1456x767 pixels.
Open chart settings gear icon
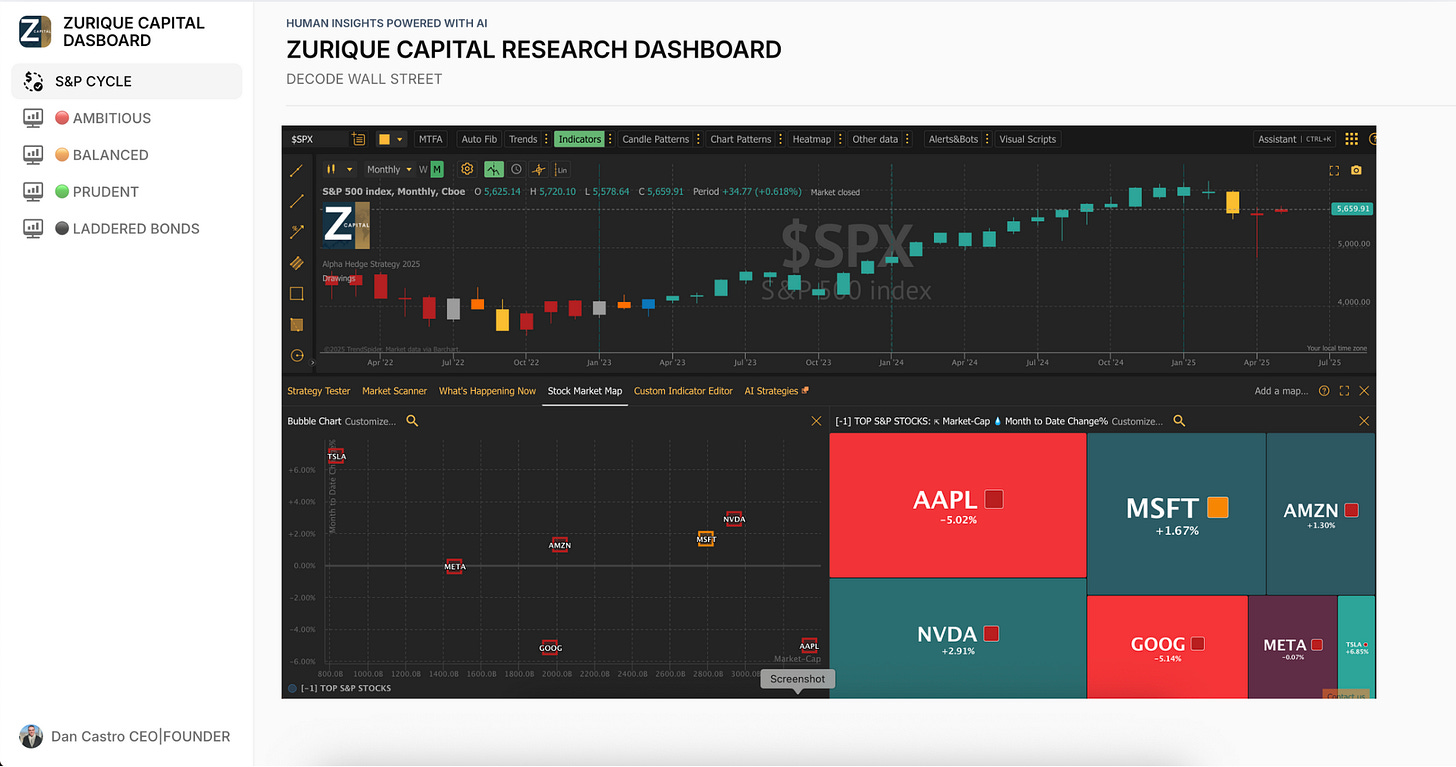[467, 169]
